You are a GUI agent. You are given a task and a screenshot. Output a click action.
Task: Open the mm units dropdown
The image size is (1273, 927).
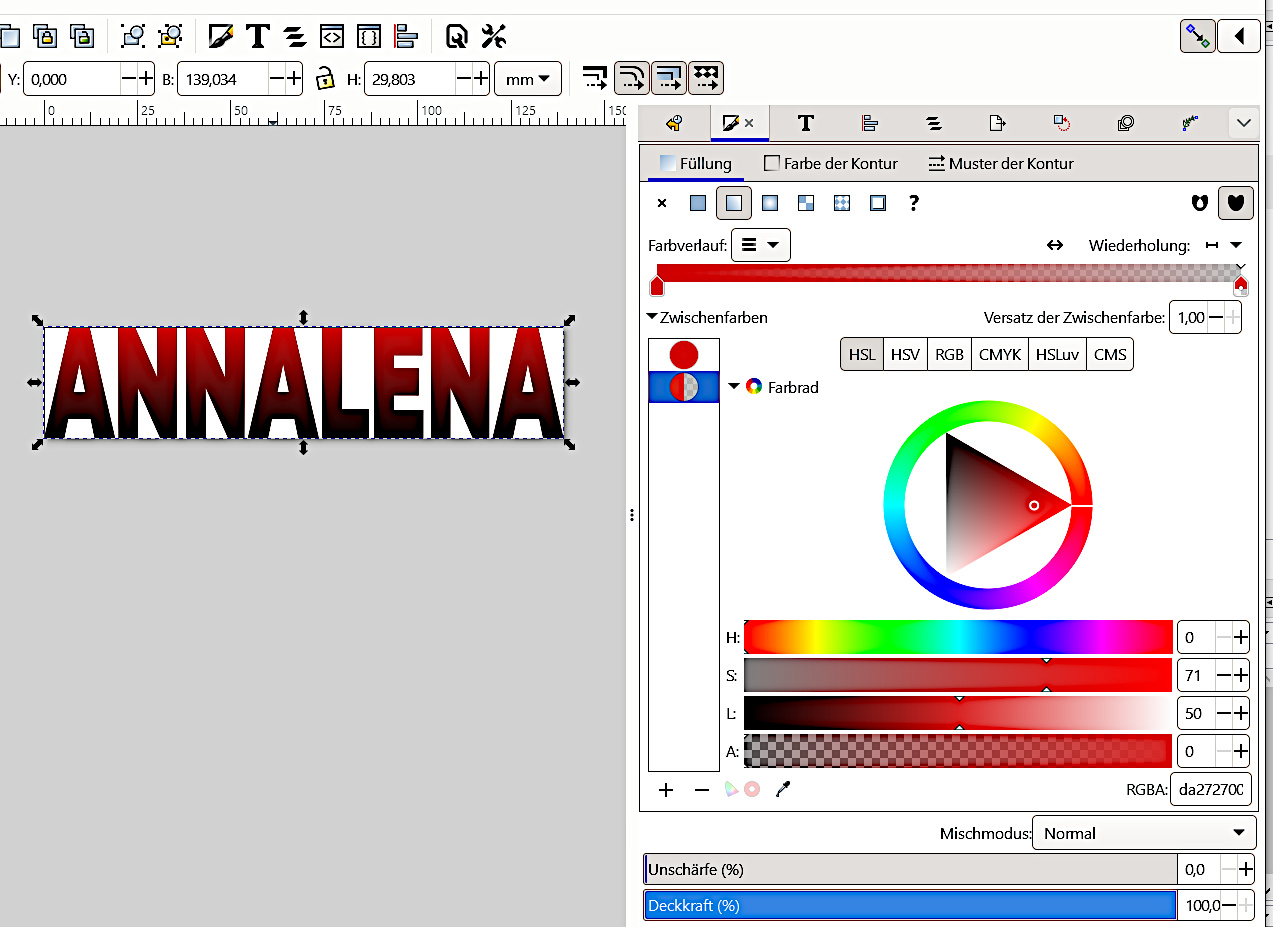coord(527,79)
